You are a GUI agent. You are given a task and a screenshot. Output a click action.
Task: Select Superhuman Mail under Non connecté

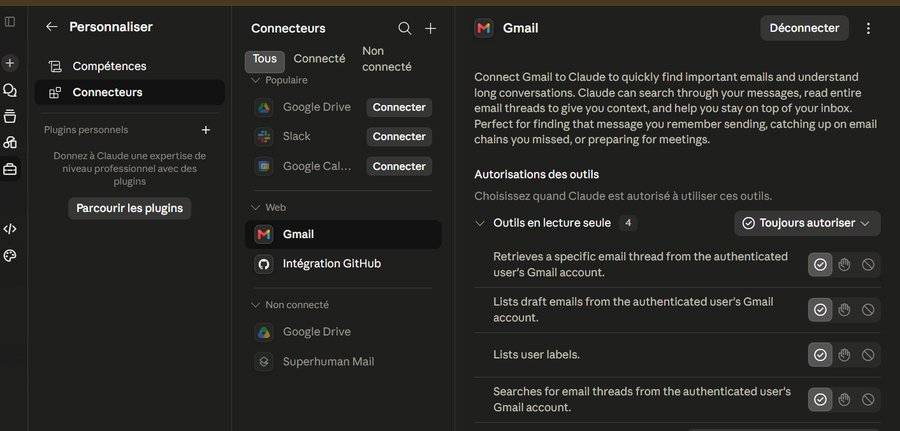(x=343, y=362)
